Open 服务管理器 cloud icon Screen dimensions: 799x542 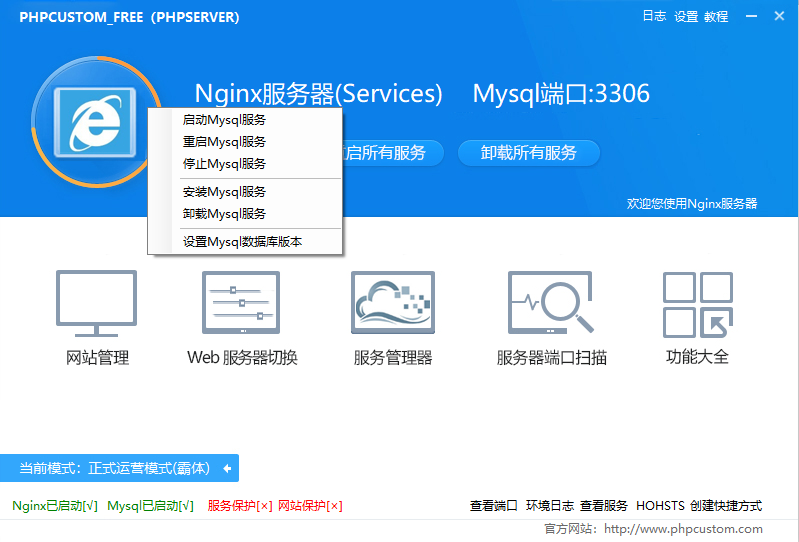[x=393, y=303]
